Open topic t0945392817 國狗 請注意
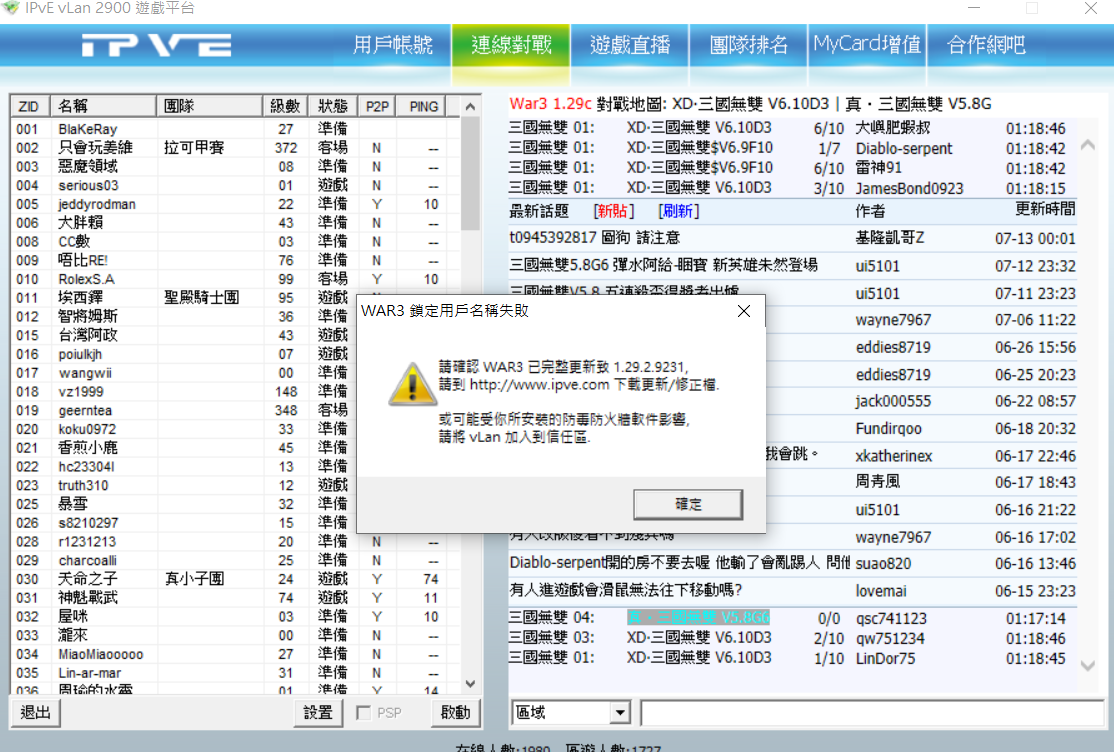Viewport: 1114px width, 752px height. [595, 237]
